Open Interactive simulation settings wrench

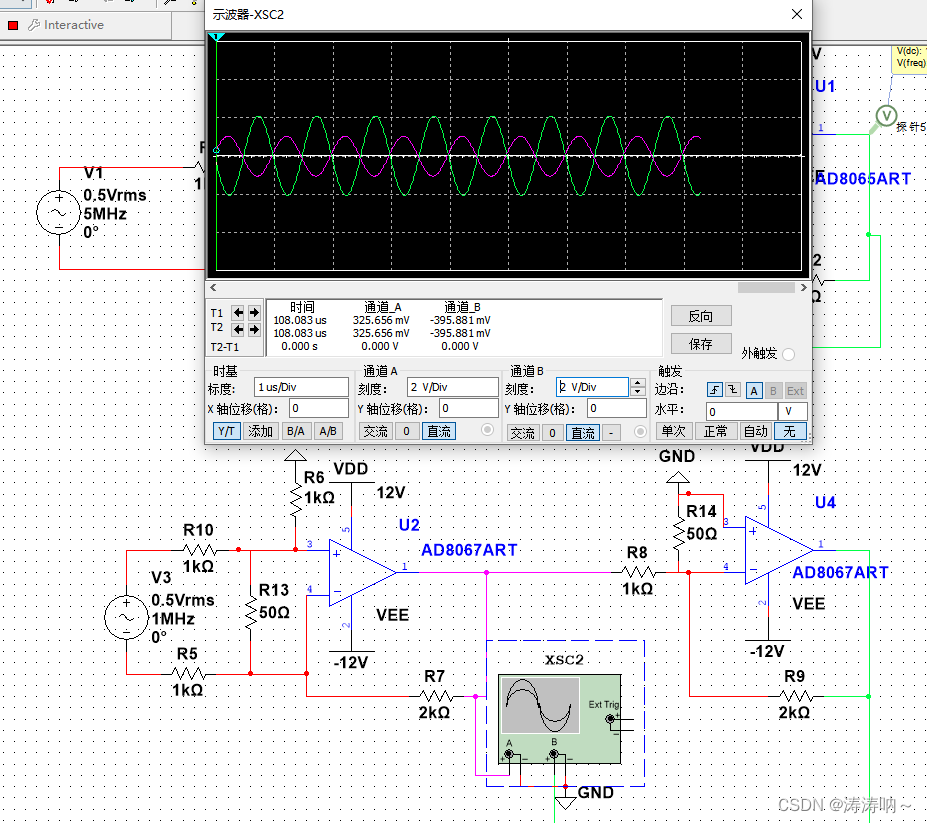coord(34,25)
